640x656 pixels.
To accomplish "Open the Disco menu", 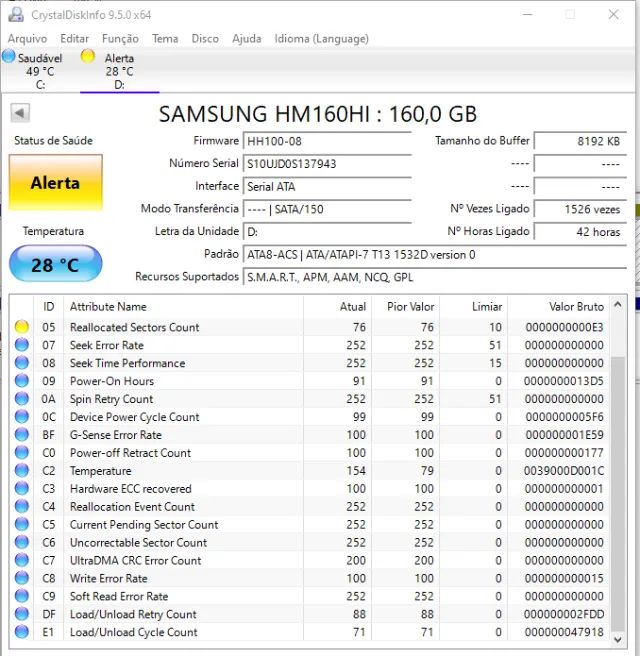I will 205,38.
